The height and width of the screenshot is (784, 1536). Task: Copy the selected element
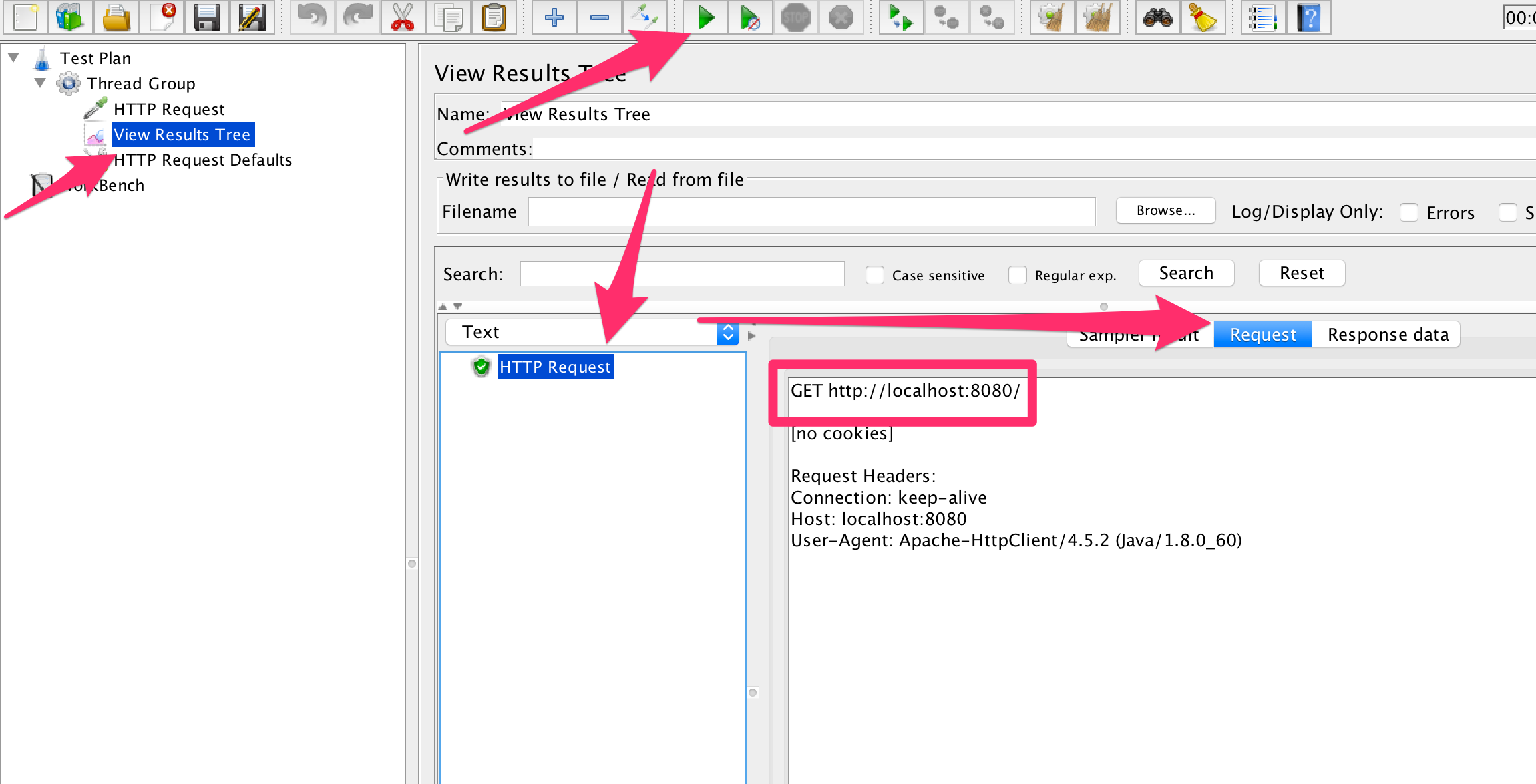pos(448,17)
